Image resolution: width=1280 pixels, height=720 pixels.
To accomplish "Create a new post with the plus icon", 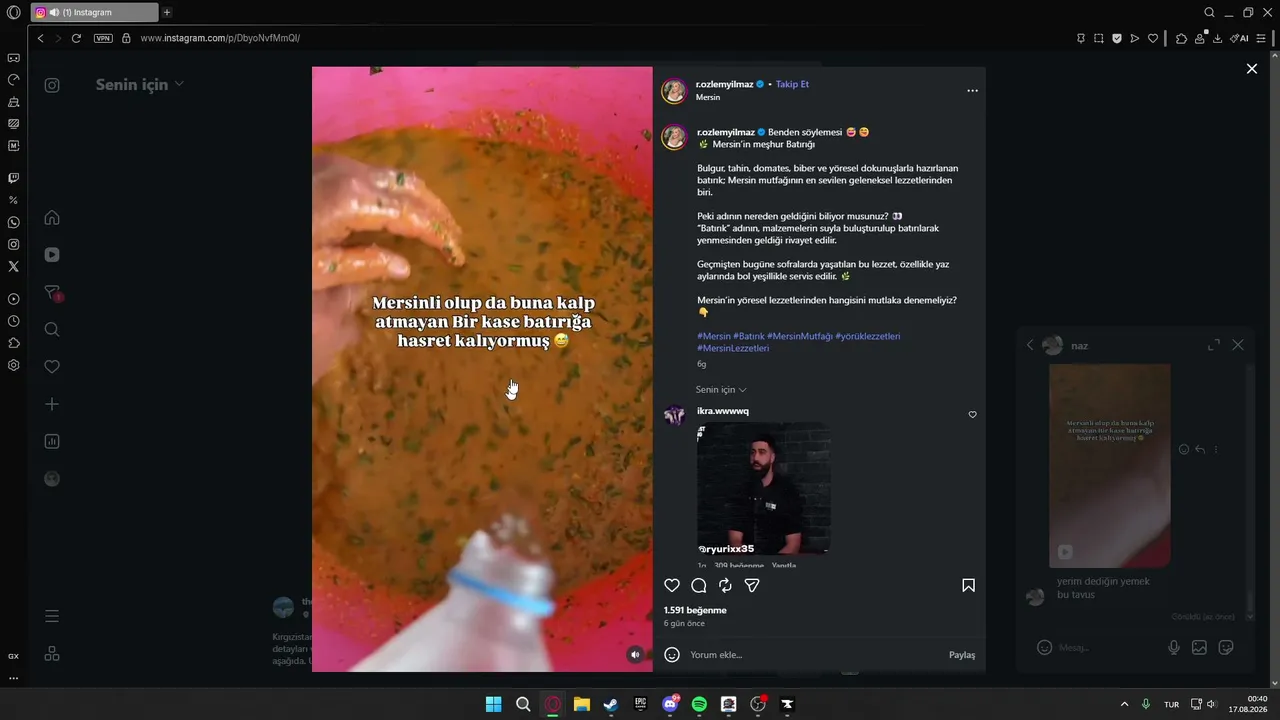I will coord(52,404).
